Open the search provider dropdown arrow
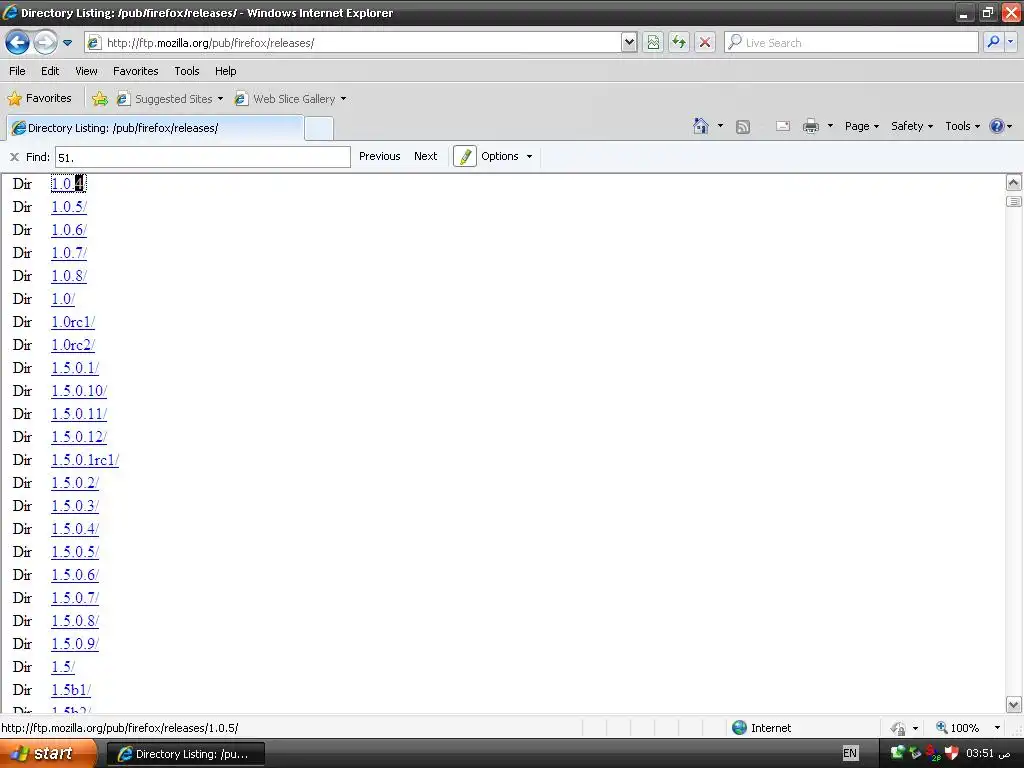This screenshot has height=768, width=1024. [1010, 42]
